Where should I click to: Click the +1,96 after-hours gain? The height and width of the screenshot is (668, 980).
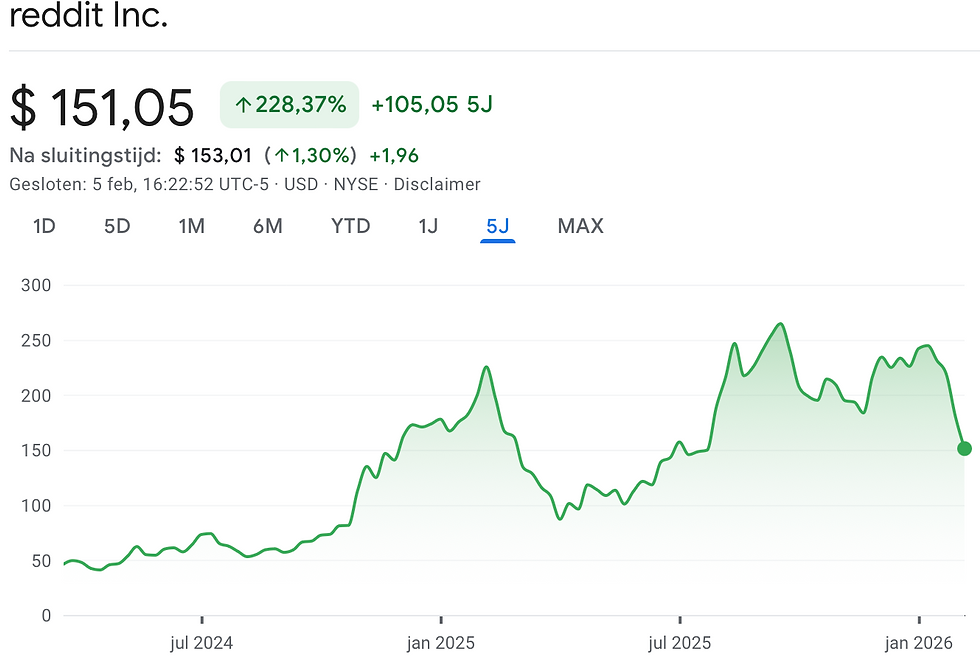click(x=394, y=155)
